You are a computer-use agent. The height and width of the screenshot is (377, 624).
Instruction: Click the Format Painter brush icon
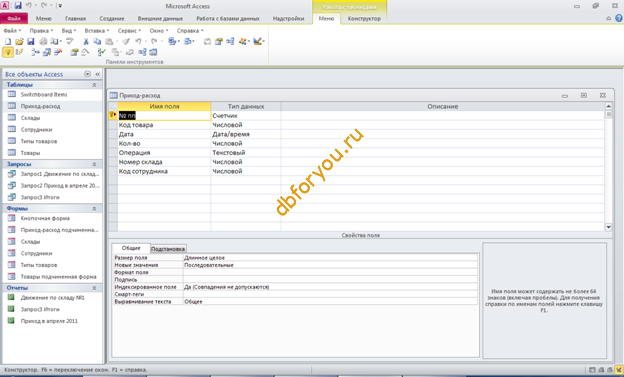(126, 41)
